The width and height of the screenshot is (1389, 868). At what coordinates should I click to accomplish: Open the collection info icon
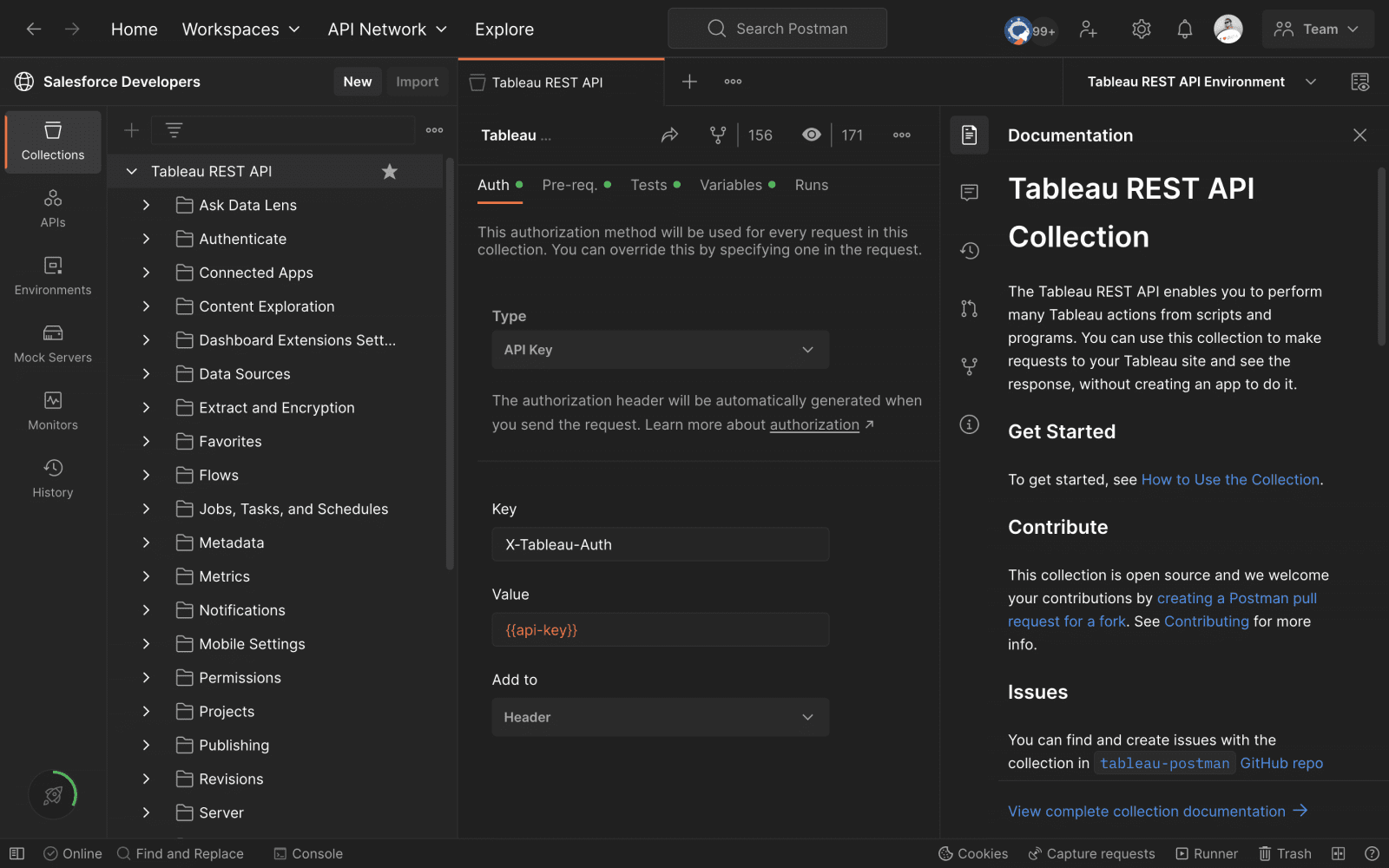click(x=970, y=424)
